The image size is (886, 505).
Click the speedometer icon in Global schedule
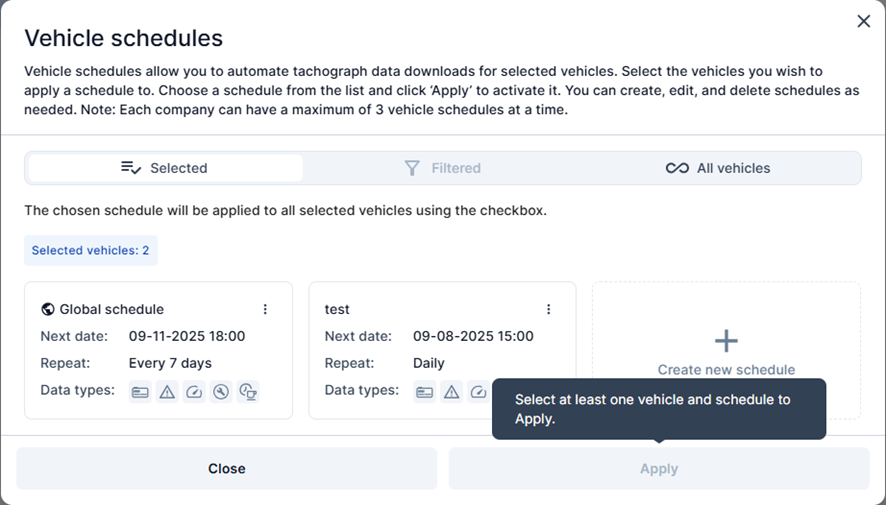(x=194, y=392)
